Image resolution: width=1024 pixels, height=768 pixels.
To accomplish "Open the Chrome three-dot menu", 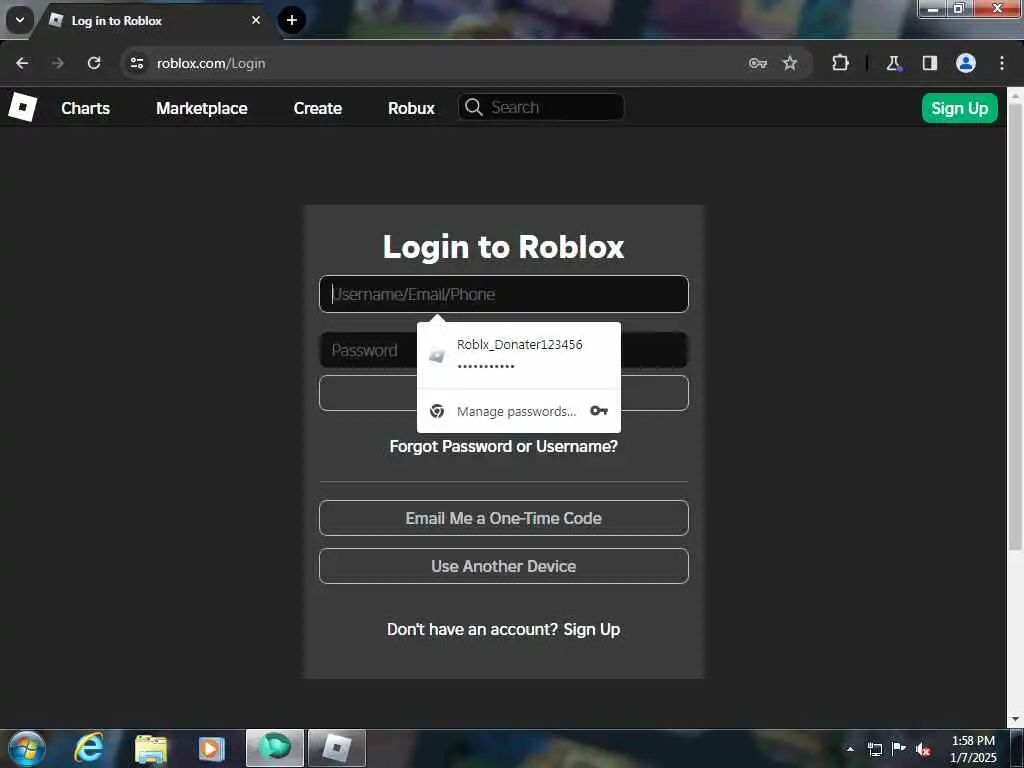I will click(1002, 63).
